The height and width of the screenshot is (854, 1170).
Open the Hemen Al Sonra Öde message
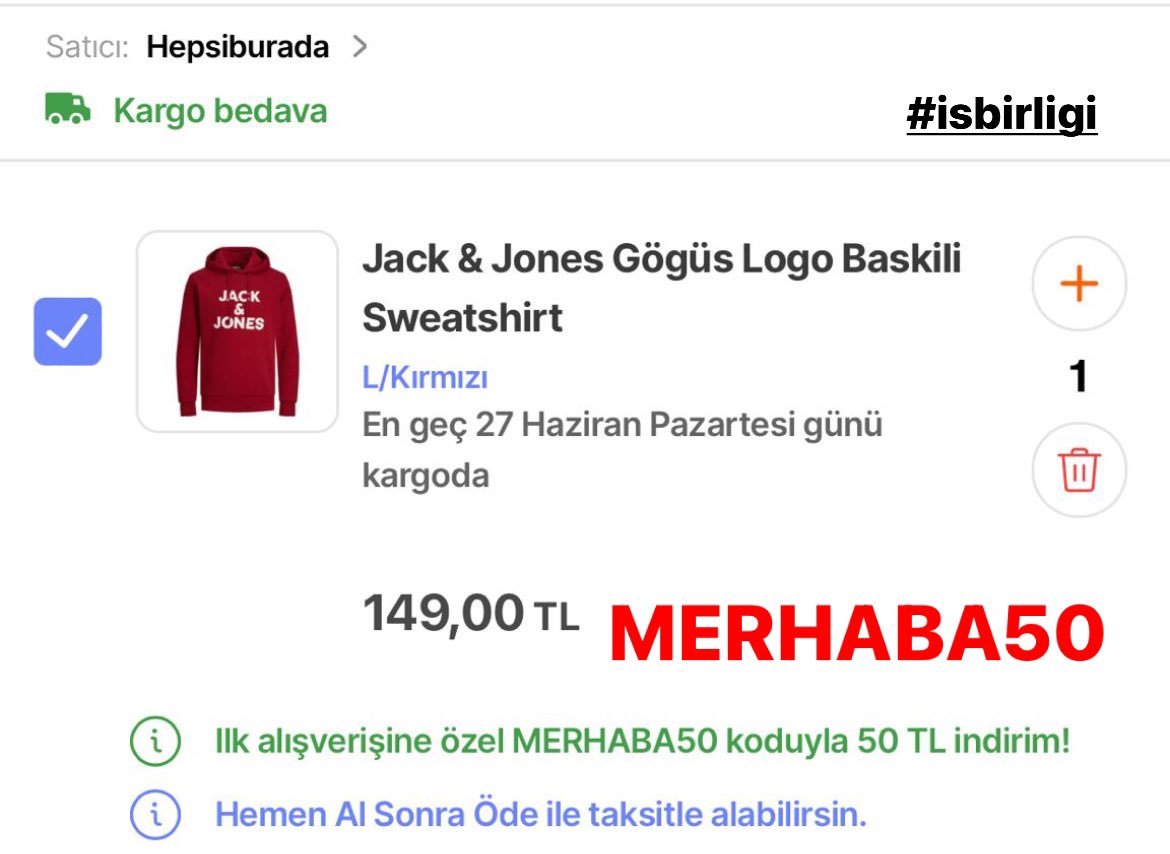[541, 814]
